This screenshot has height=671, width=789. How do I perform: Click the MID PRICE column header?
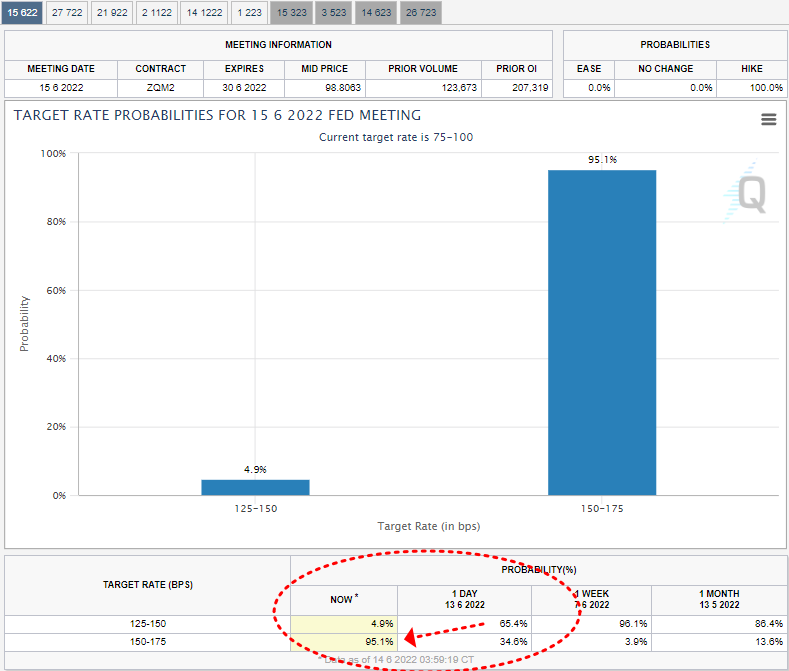pos(325,69)
